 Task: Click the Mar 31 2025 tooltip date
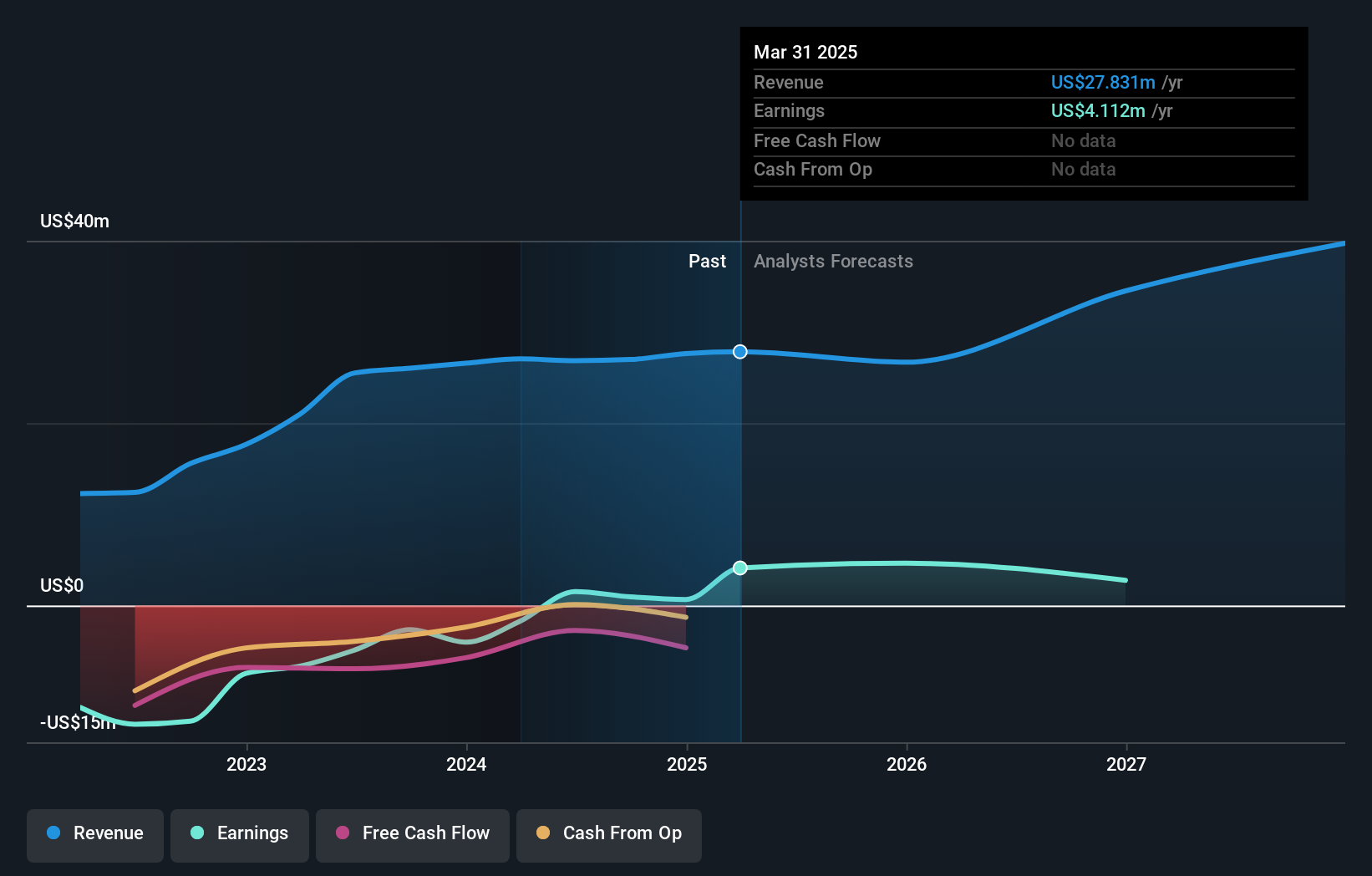tap(805, 52)
